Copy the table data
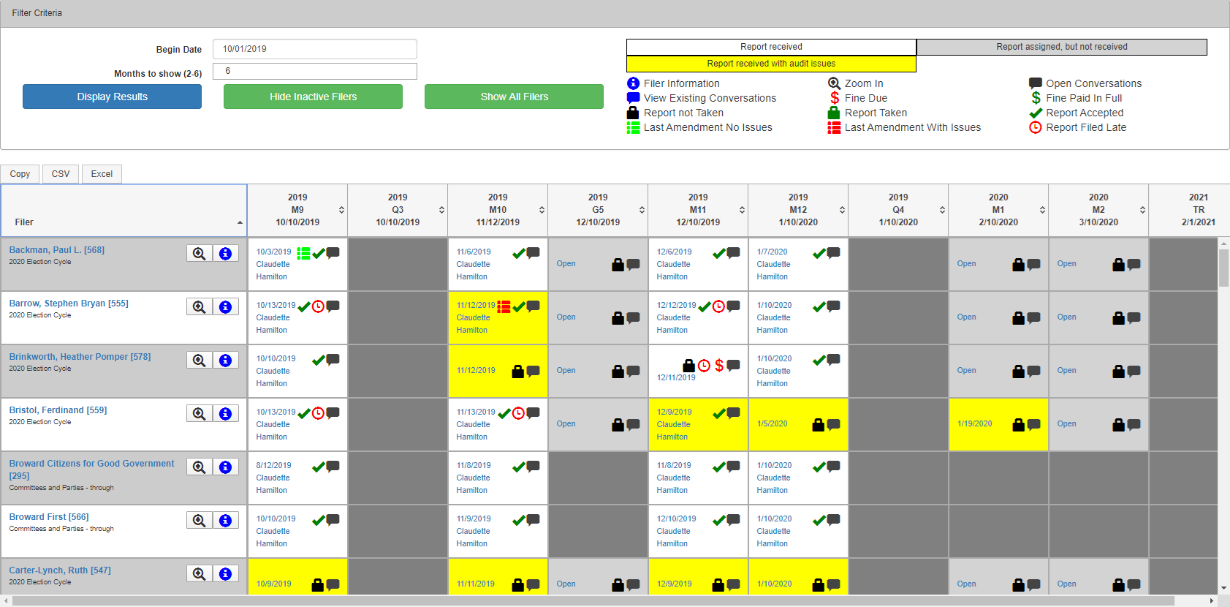 (x=20, y=174)
